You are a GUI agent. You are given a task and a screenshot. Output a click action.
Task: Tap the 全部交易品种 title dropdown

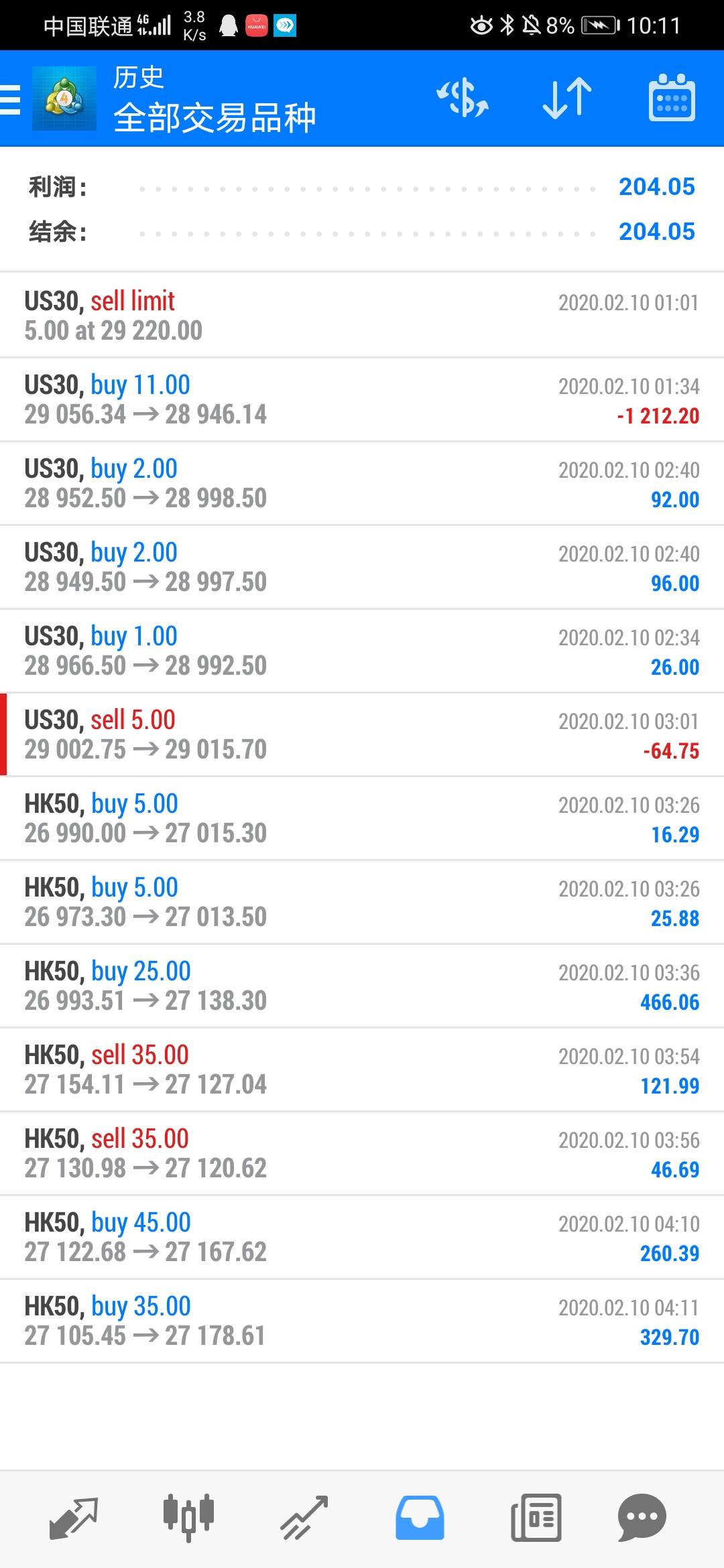pos(215,118)
